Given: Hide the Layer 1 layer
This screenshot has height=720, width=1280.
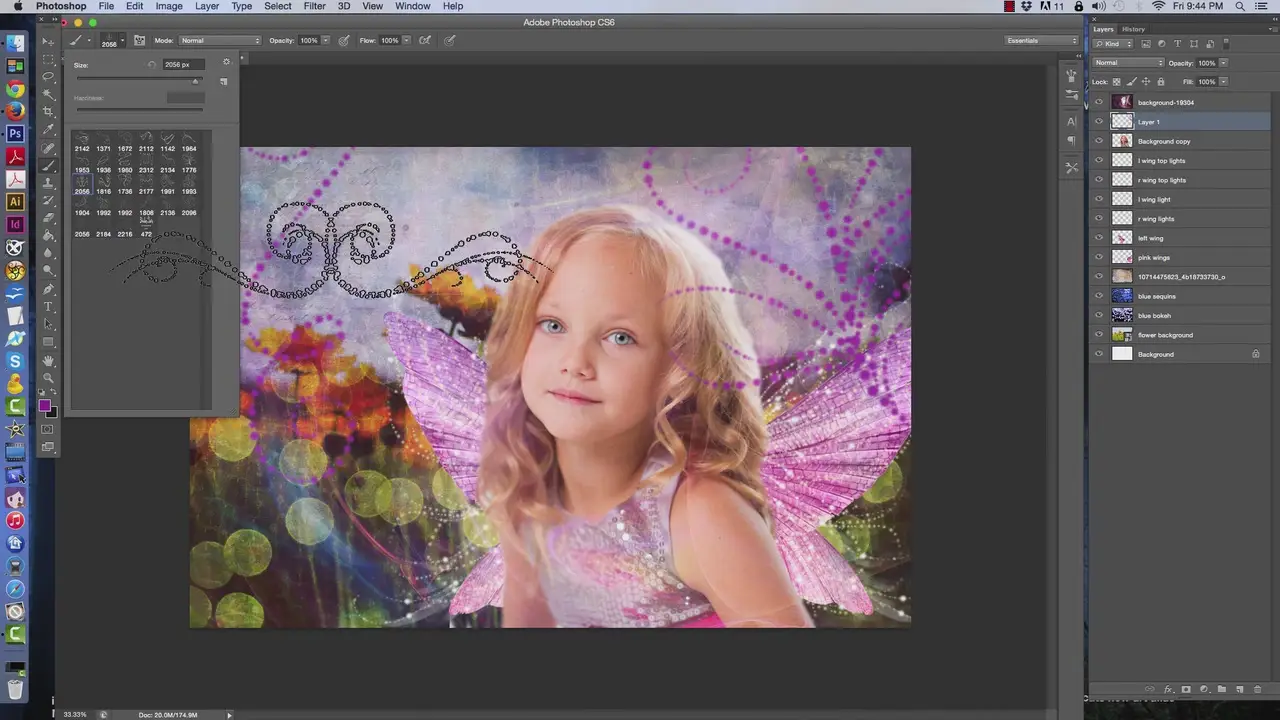Looking at the screenshot, I should [1099, 122].
